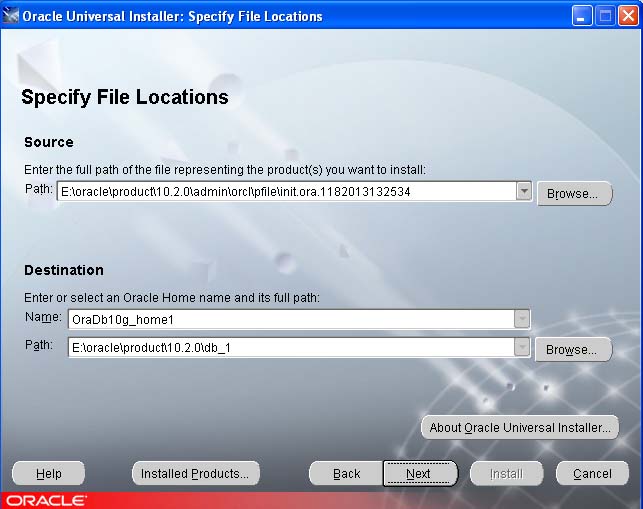Browse for the Source product file
The height and width of the screenshot is (509, 643).
tap(574, 194)
